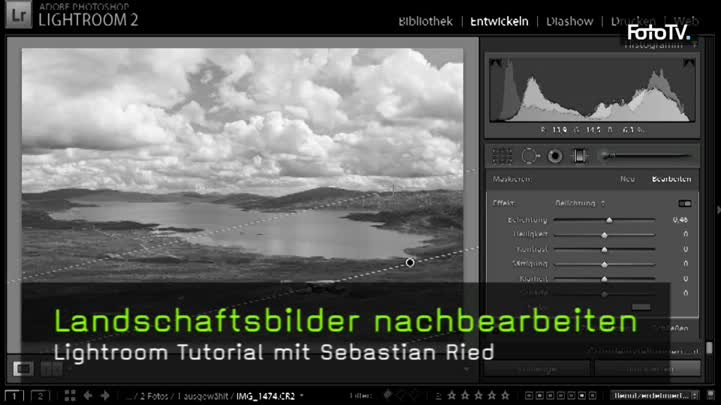The width and height of the screenshot is (721, 405).
Task: Filter by unflagged photos flag icon
Action: coord(401,395)
